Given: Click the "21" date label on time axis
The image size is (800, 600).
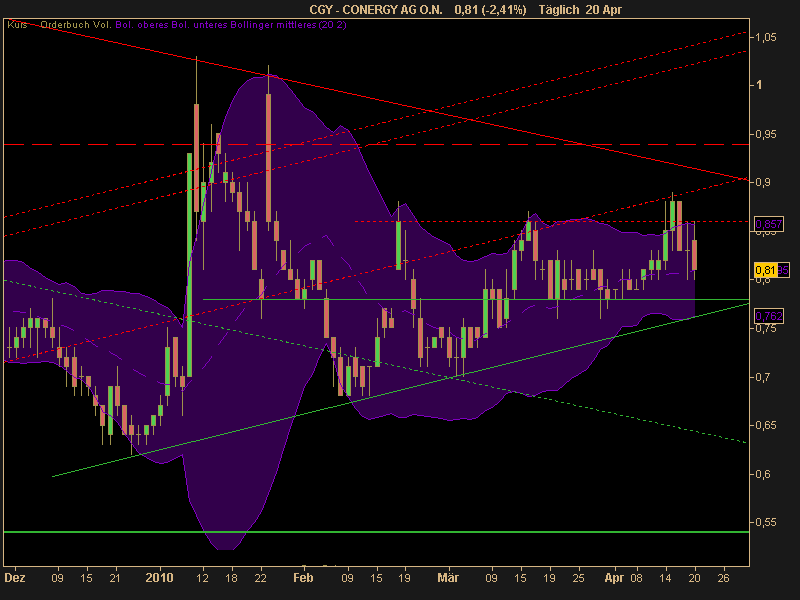Looking at the screenshot, I should click(x=115, y=578).
